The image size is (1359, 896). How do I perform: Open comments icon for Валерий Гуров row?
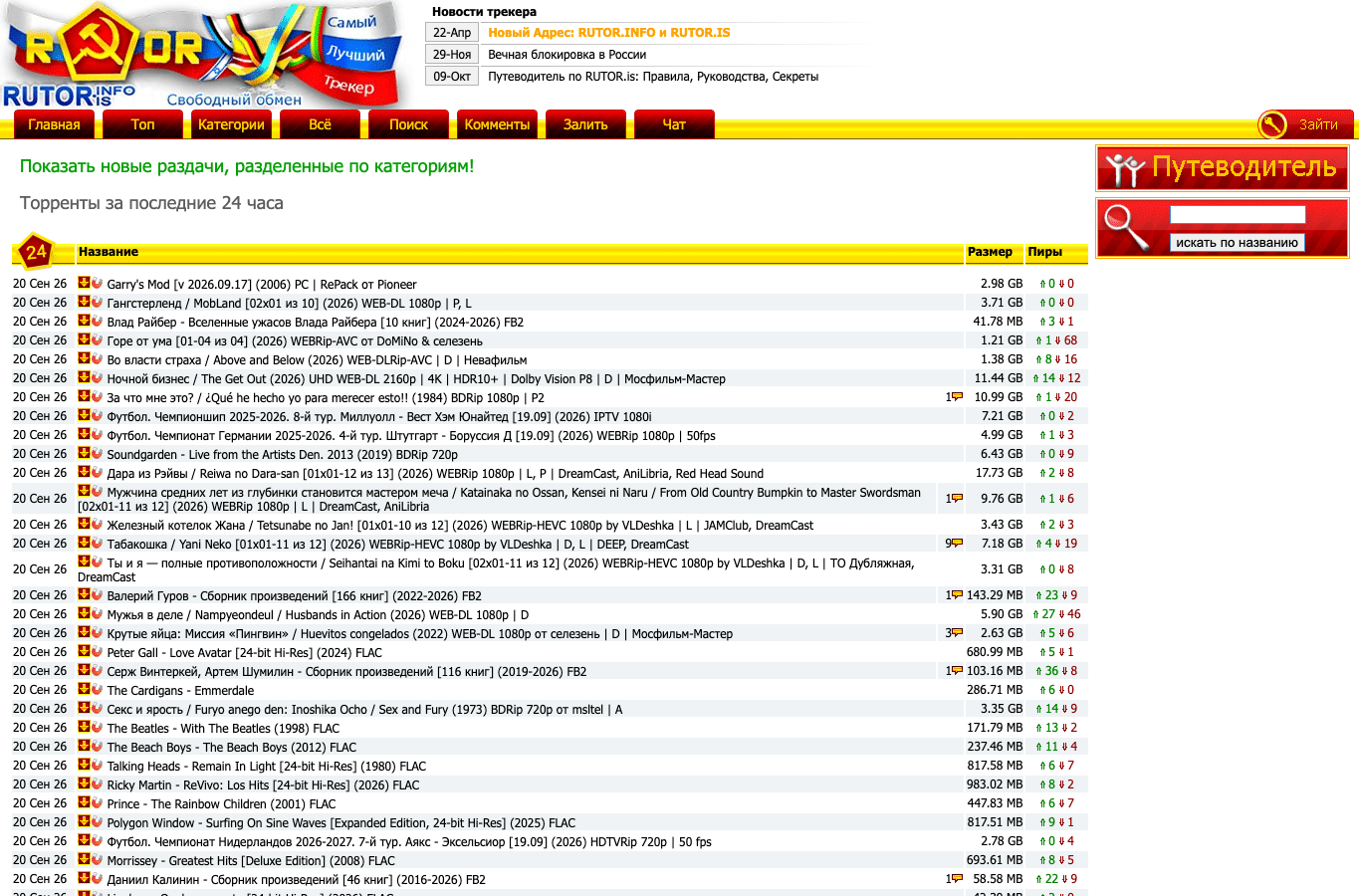point(957,595)
